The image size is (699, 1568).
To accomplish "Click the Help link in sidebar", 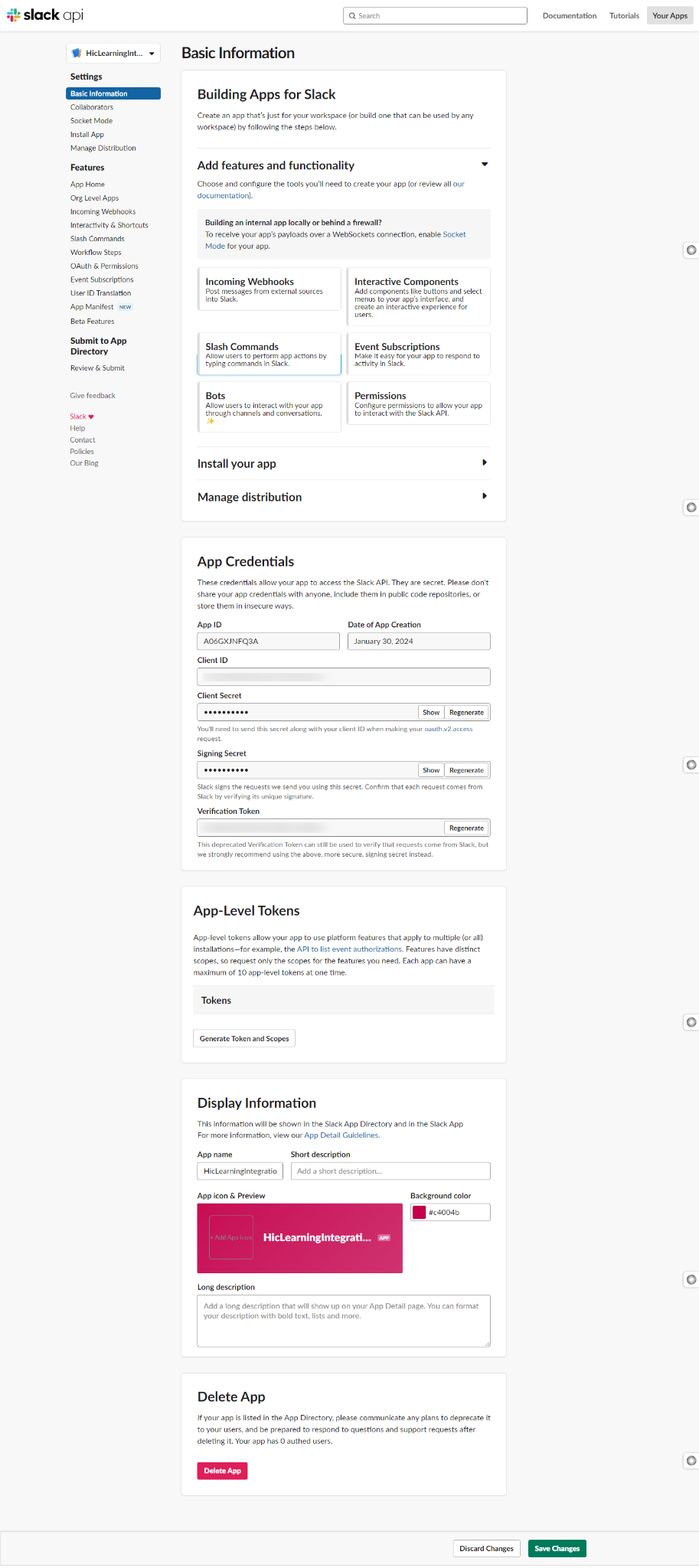I will (77, 429).
